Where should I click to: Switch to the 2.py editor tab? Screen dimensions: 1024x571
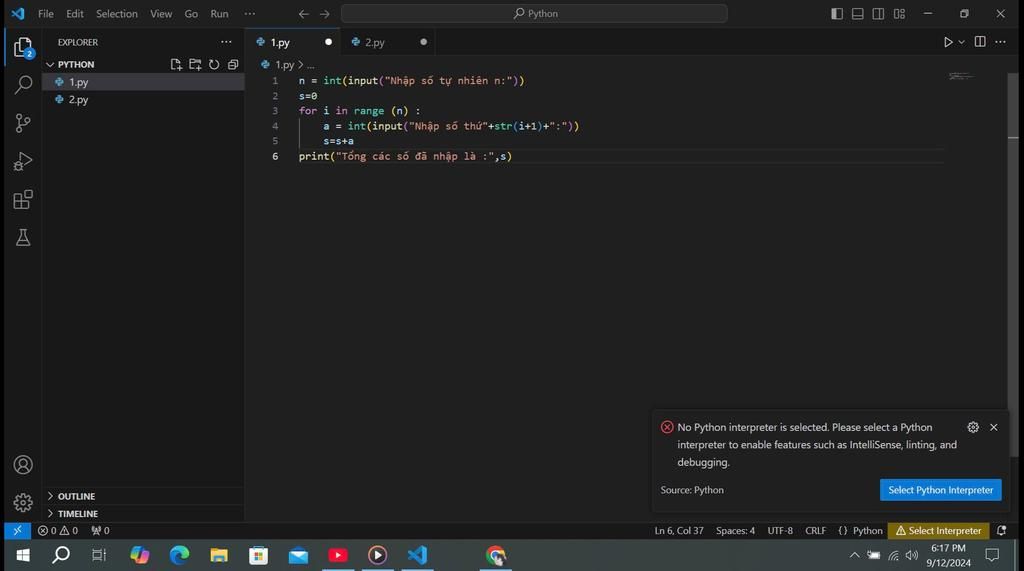[375, 42]
